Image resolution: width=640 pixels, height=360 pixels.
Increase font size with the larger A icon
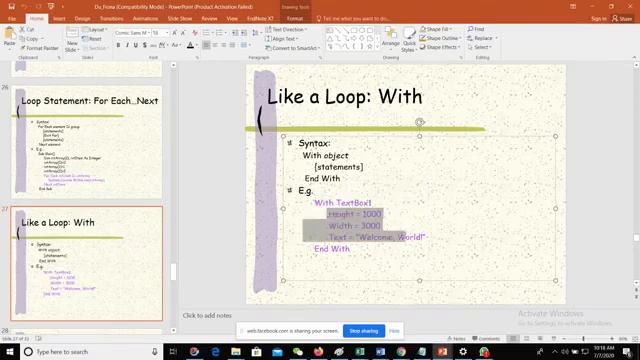pos(175,33)
